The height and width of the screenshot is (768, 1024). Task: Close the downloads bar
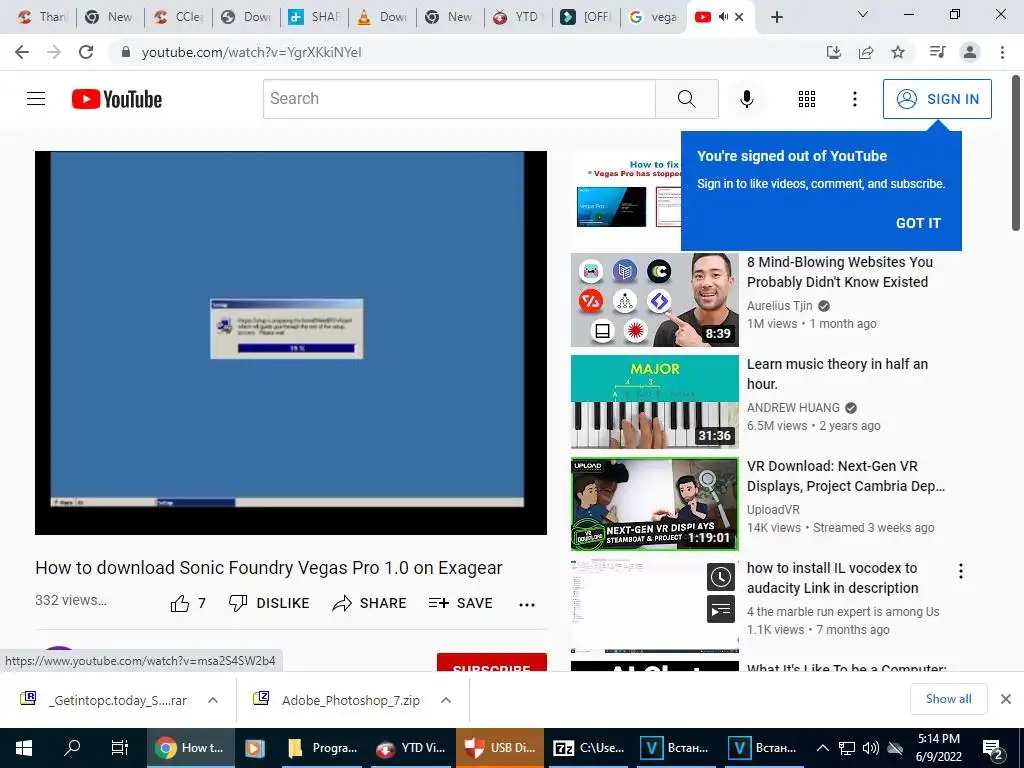[1006, 699]
